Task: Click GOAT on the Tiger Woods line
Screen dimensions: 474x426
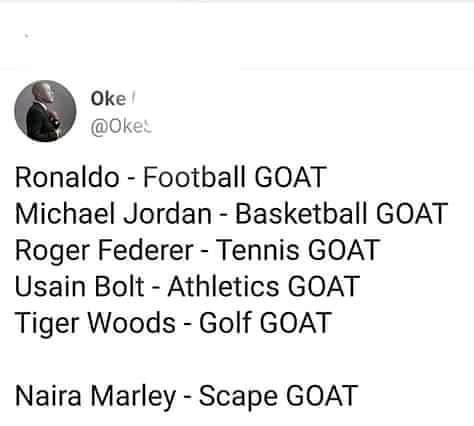Action: coord(295,323)
